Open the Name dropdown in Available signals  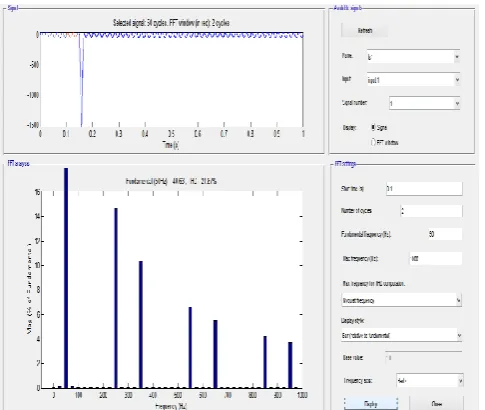[413, 57]
